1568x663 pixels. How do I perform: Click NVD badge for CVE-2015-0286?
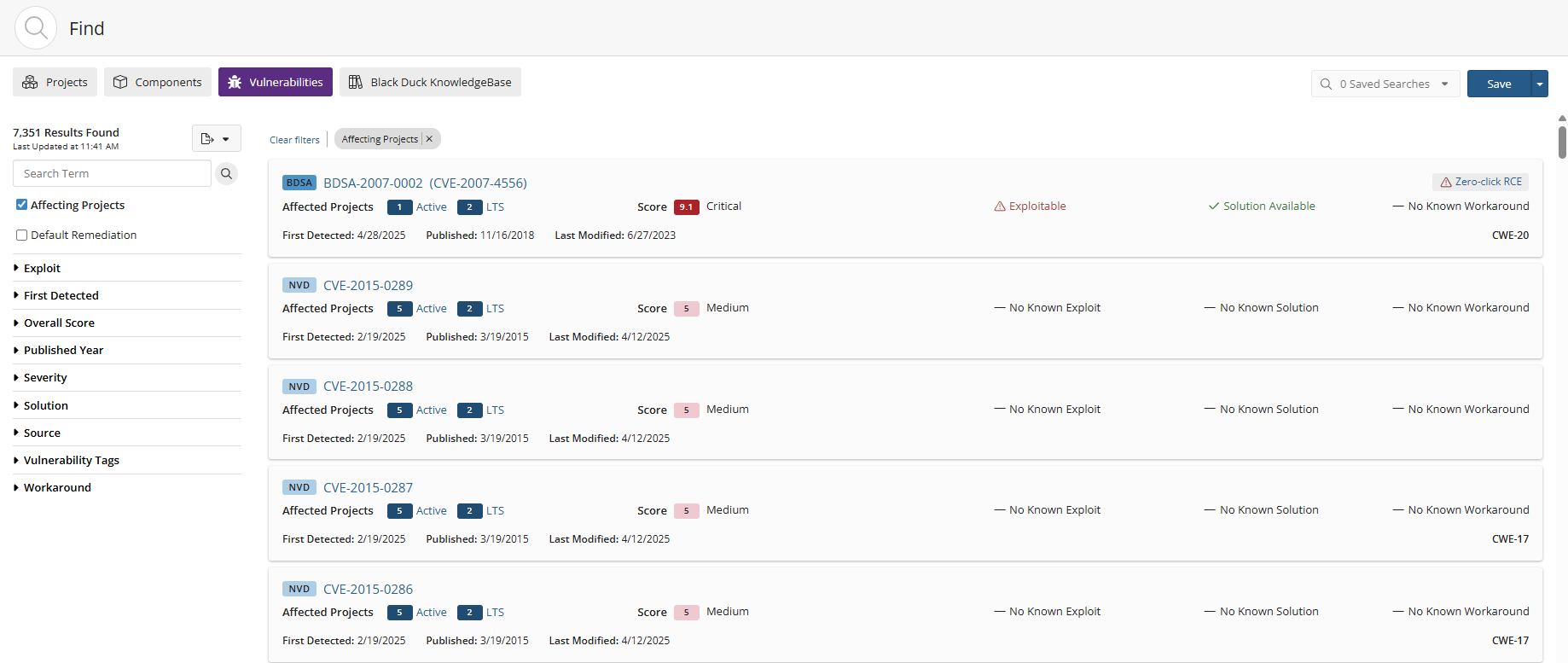299,589
